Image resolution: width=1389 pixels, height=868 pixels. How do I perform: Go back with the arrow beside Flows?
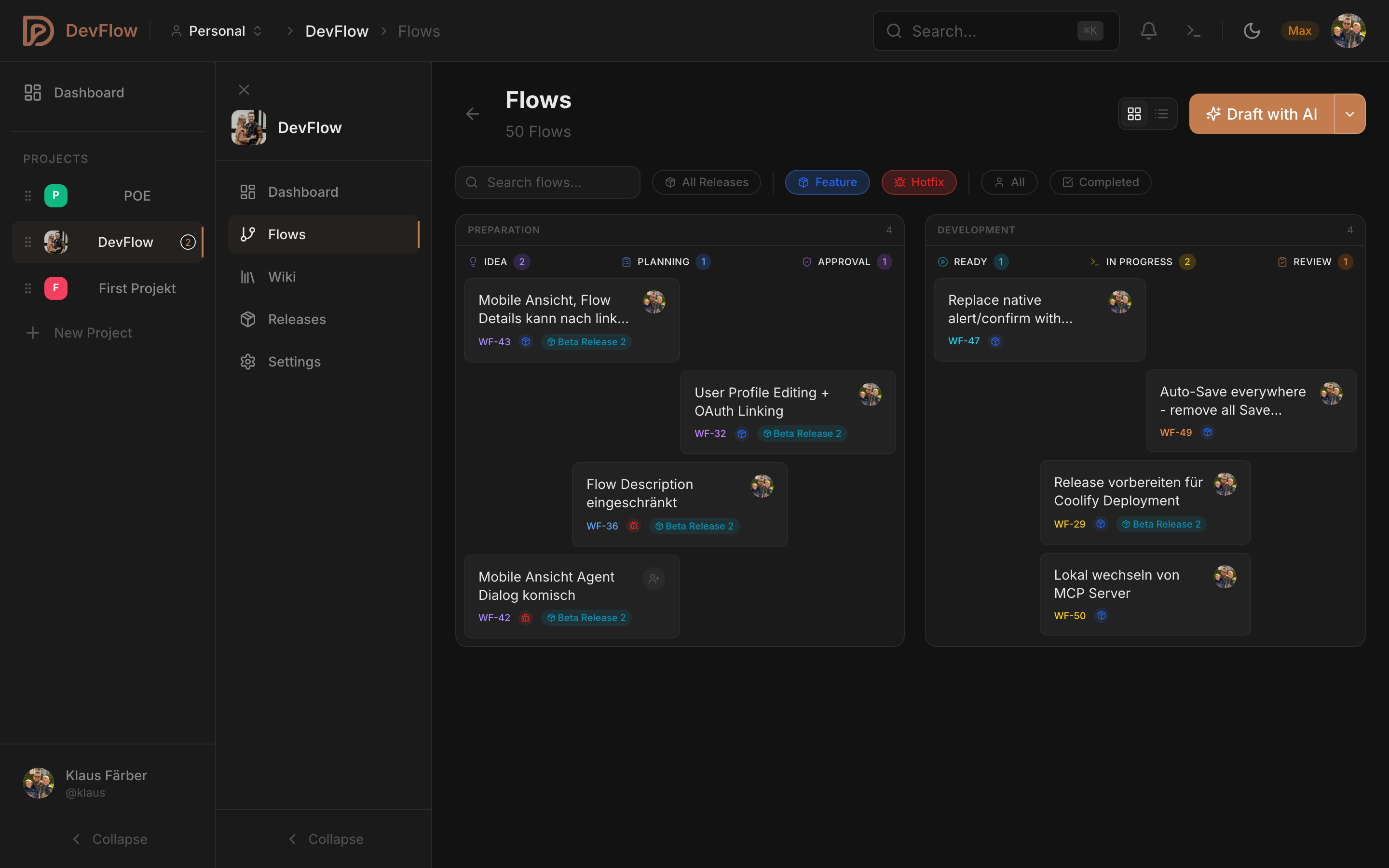[472, 114]
